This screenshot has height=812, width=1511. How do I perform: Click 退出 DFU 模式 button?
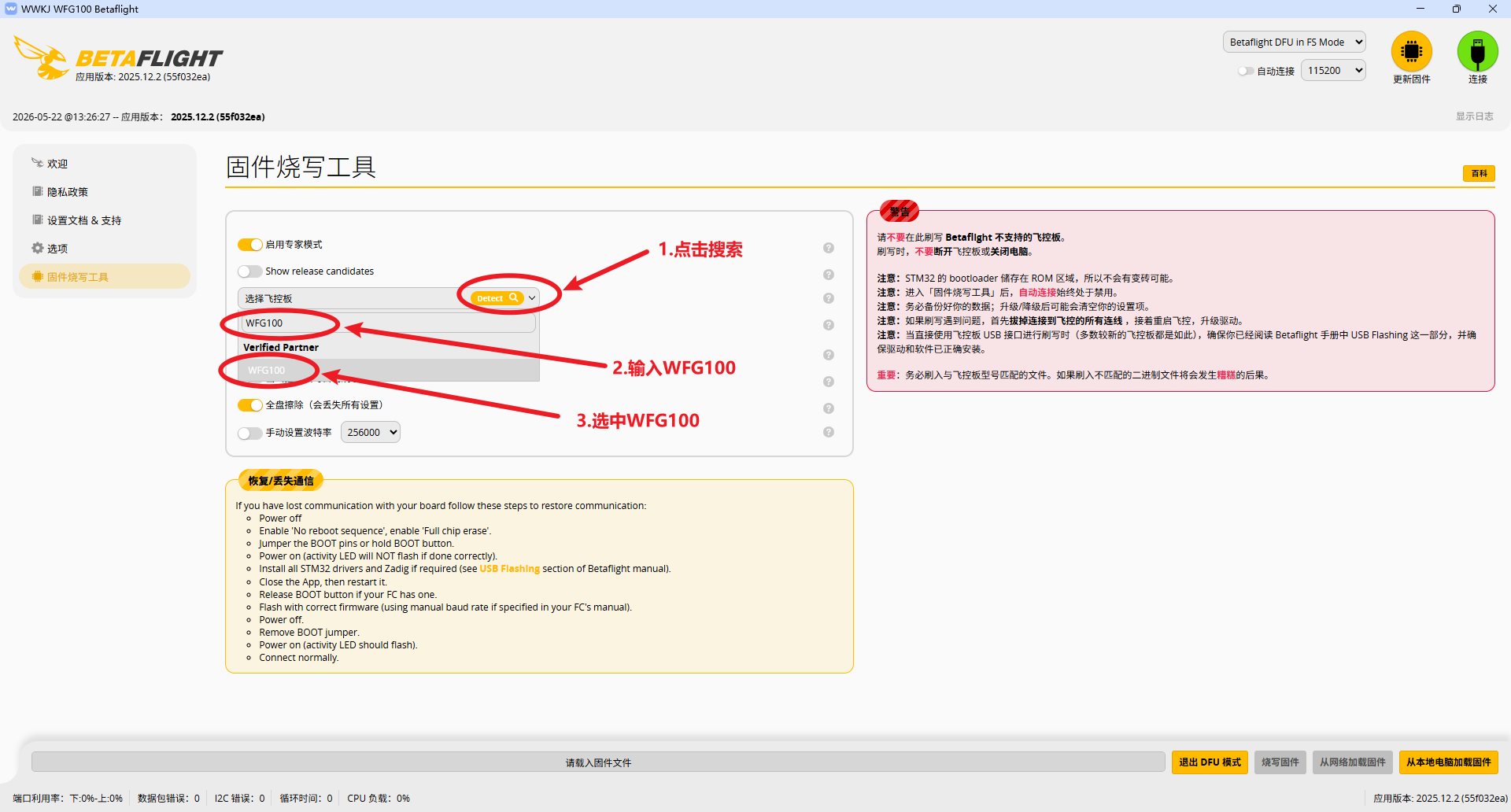1210,762
